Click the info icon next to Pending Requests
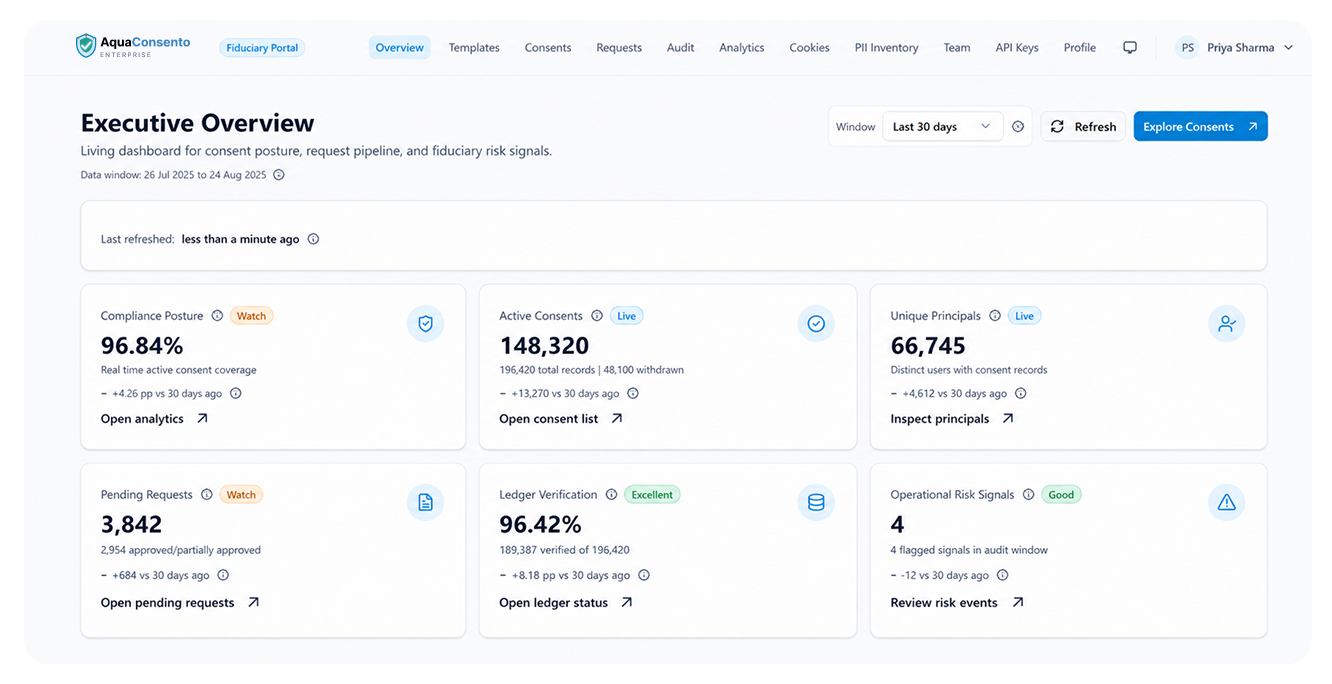This screenshot has height=684, width=1332. click(207, 495)
